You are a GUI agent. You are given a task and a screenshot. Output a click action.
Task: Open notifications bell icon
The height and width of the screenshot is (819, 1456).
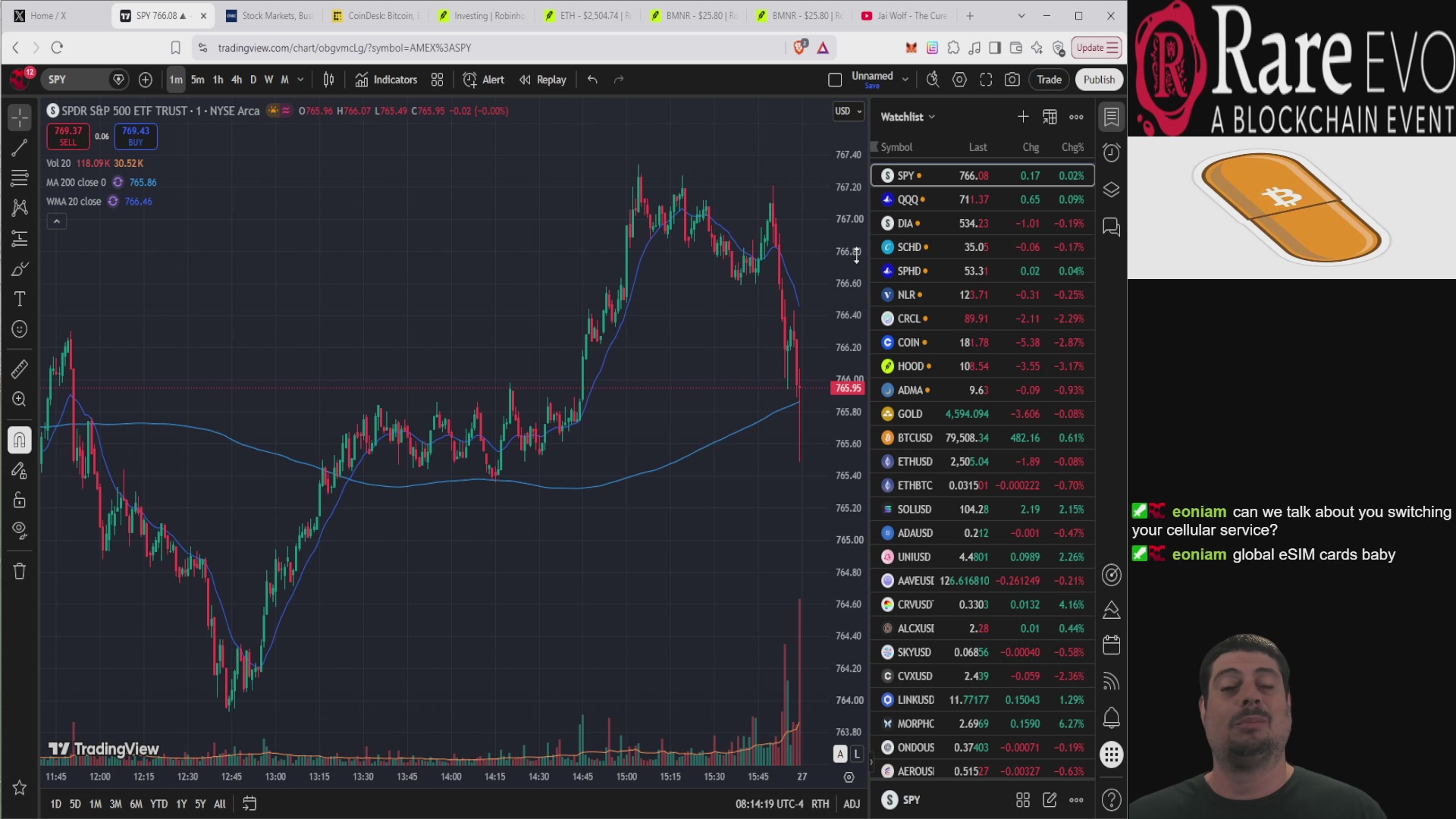[1111, 717]
